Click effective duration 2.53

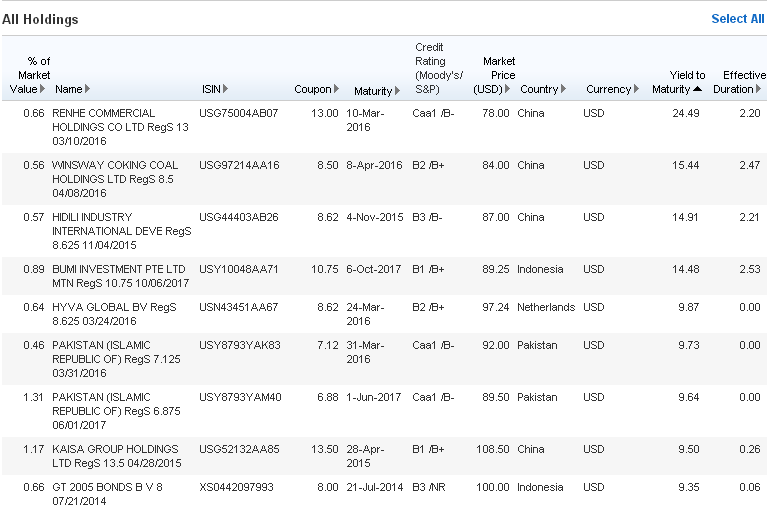[x=750, y=269]
